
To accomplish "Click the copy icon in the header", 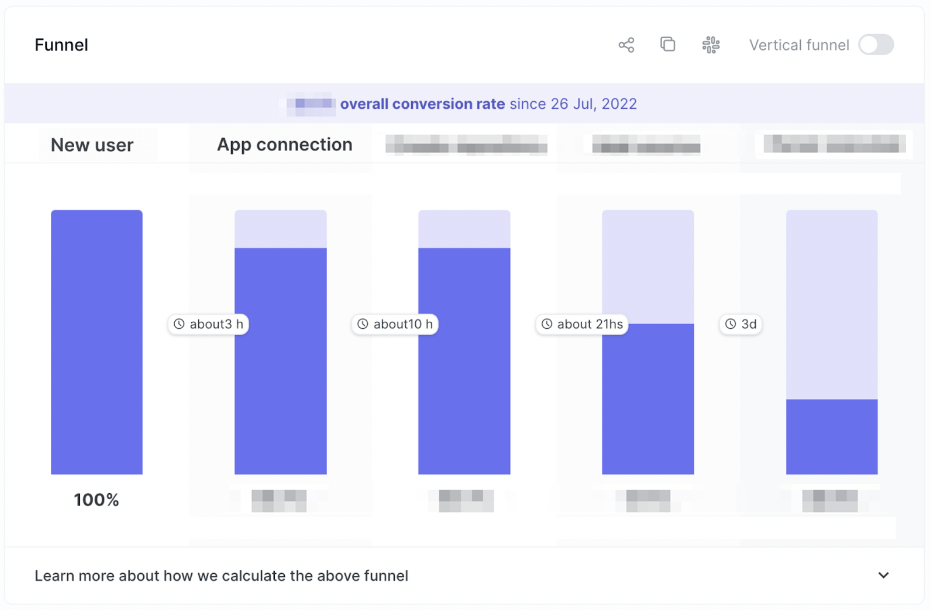I will pos(668,45).
